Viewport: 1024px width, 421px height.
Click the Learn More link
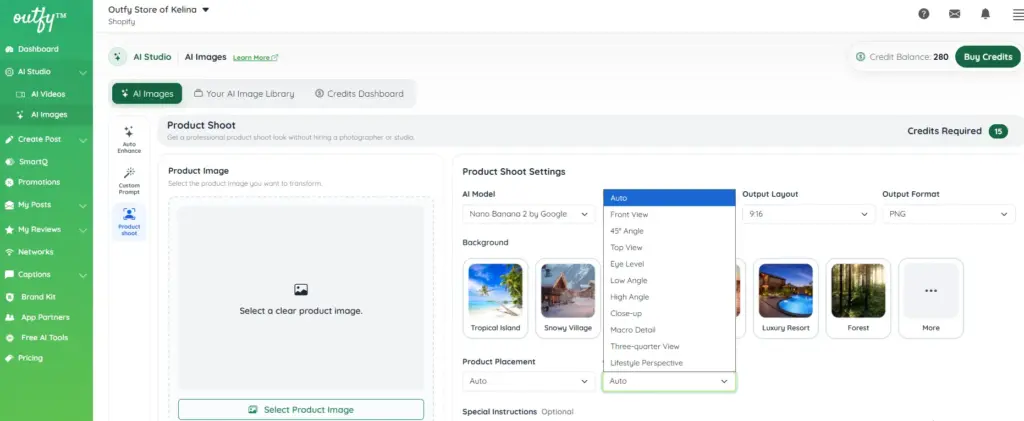[255, 57]
